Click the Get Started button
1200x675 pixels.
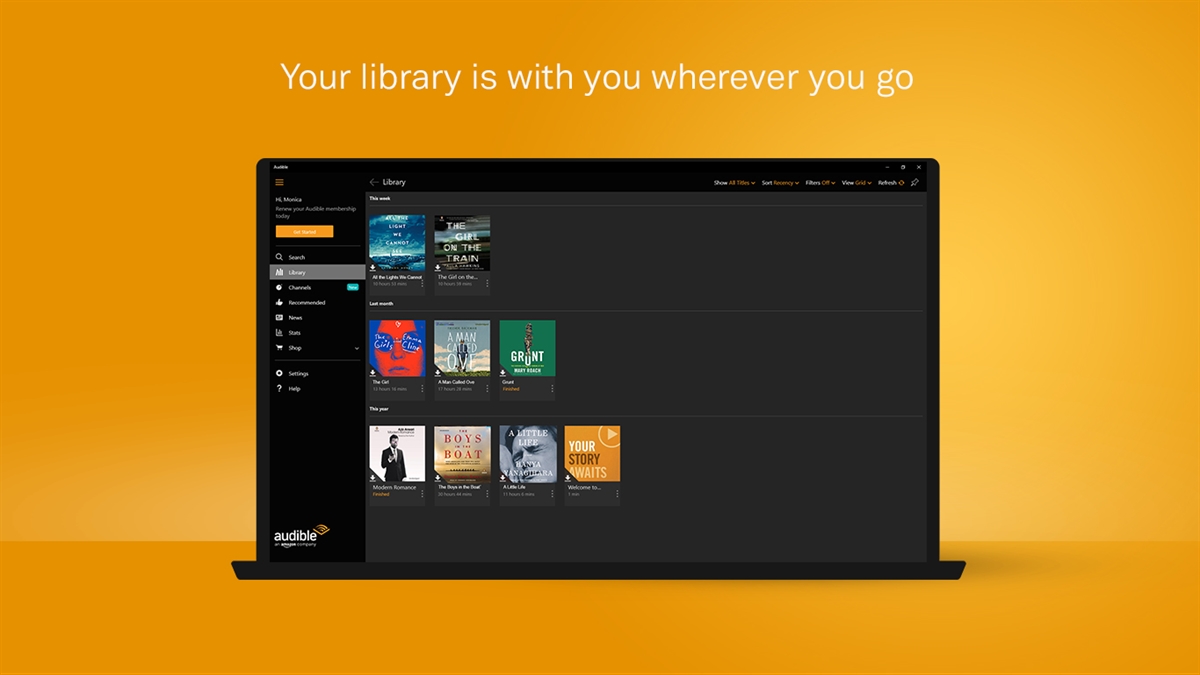[304, 232]
